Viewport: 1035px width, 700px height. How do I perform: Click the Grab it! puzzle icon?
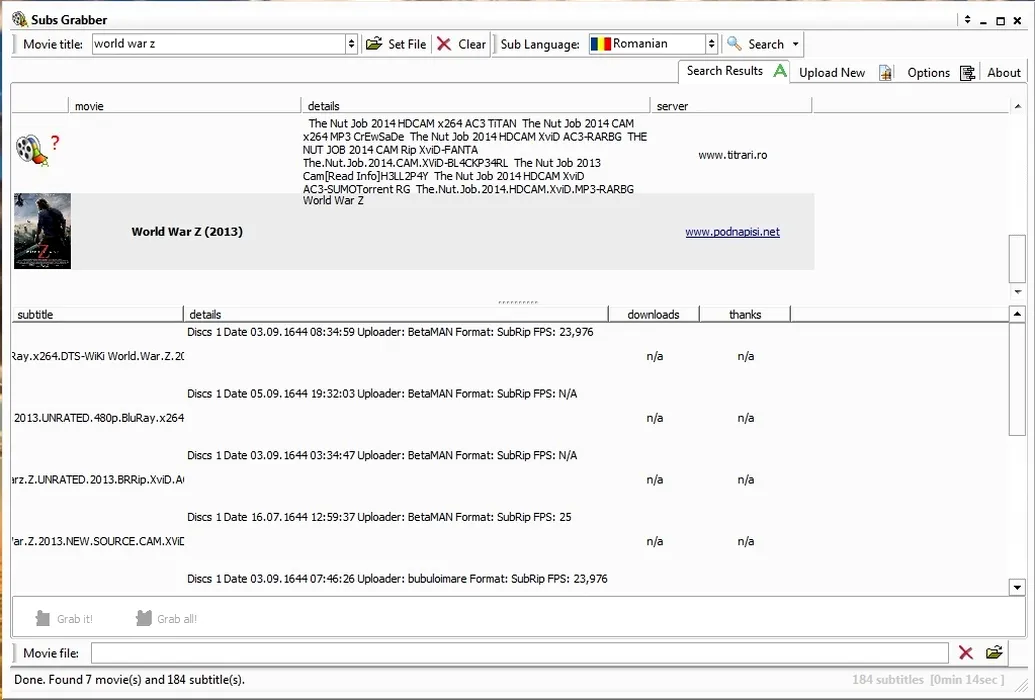click(43, 619)
